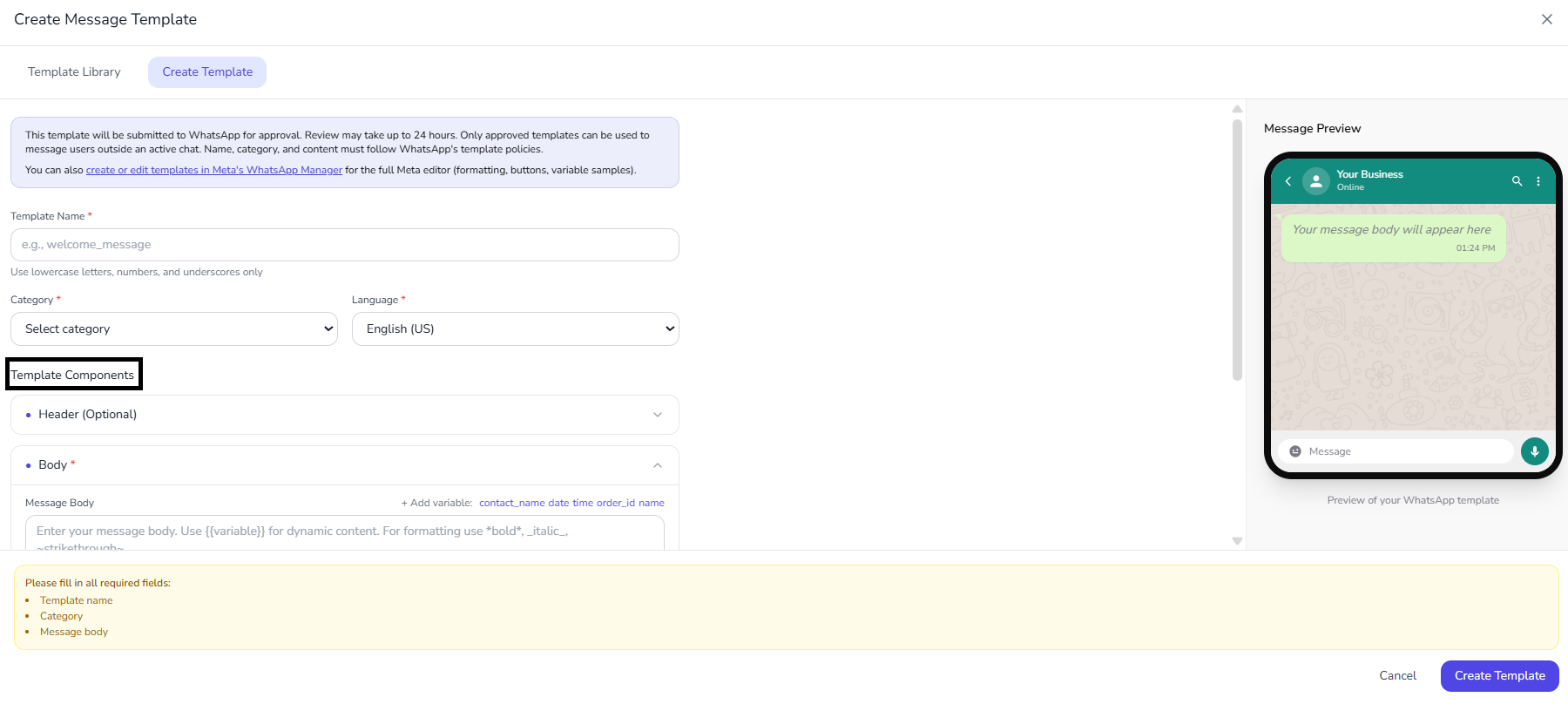Screen dimensions: 1568x704
Task: Click the Create Template submit button
Action: [x=1500, y=676]
